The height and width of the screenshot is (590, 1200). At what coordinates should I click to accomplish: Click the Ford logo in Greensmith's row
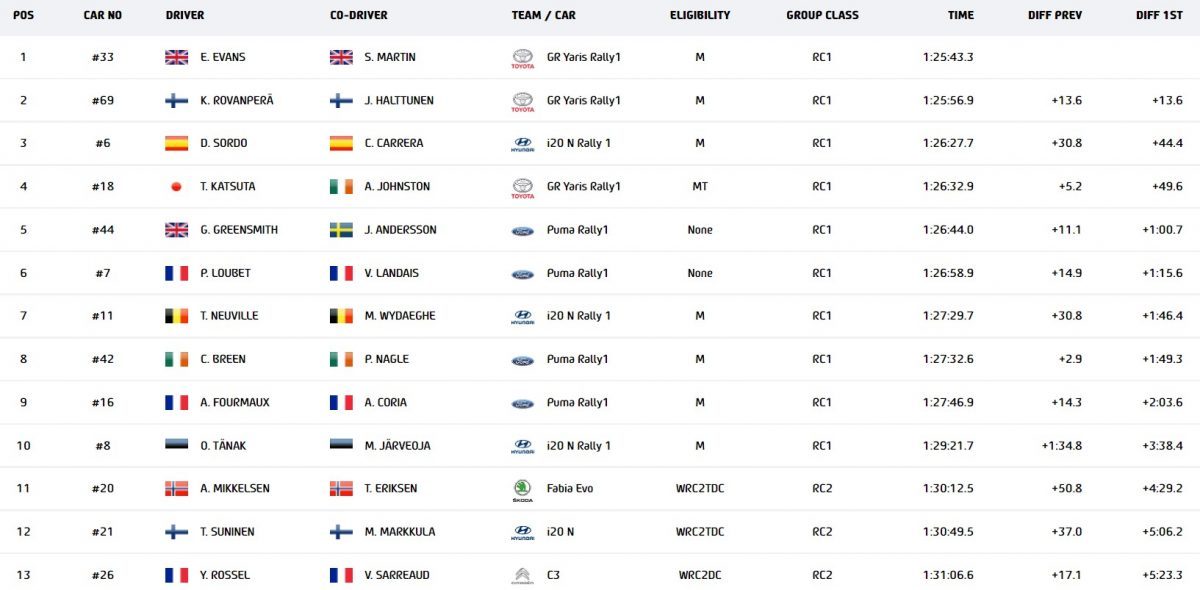(x=522, y=231)
